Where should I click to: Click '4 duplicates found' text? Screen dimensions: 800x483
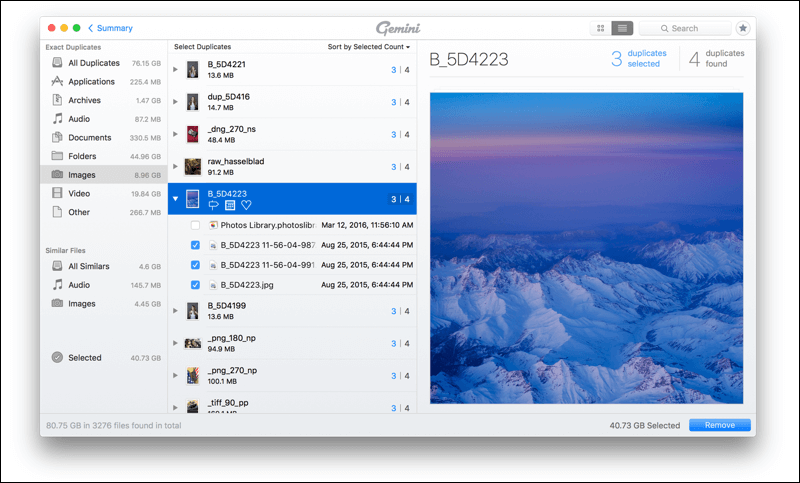(716, 59)
